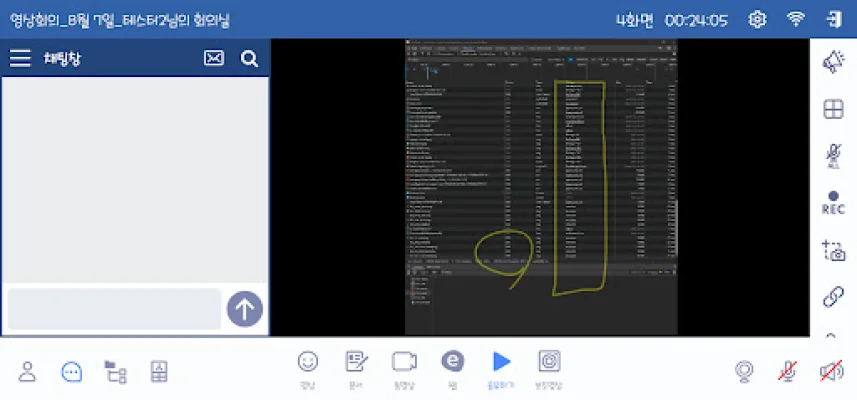Image resolution: width=857 pixels, height=400 pixels.
Task: Open the web browser sharing tool
Action: tap(453, 362)
